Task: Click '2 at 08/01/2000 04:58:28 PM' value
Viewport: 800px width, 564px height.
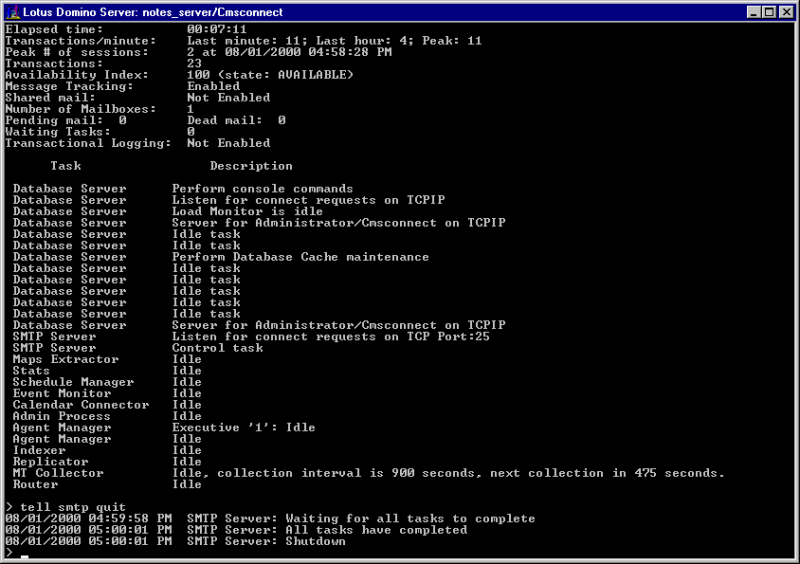Action: (x=289, y=52)
